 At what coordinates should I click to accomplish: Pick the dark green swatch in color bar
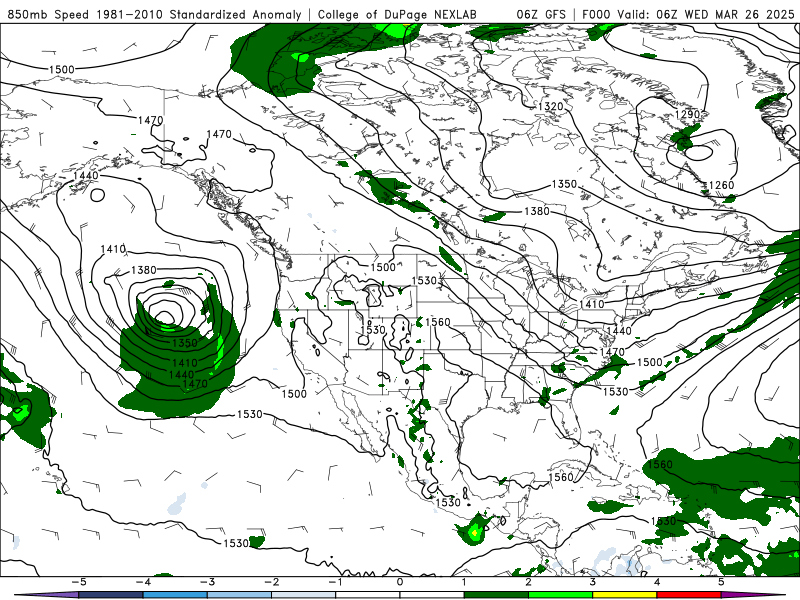tap(496, 595)
